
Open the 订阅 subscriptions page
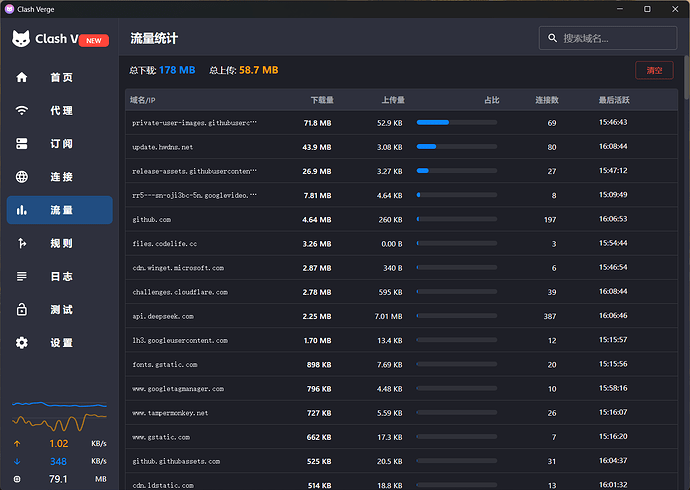pyautogui.click(x=59, y=143)
